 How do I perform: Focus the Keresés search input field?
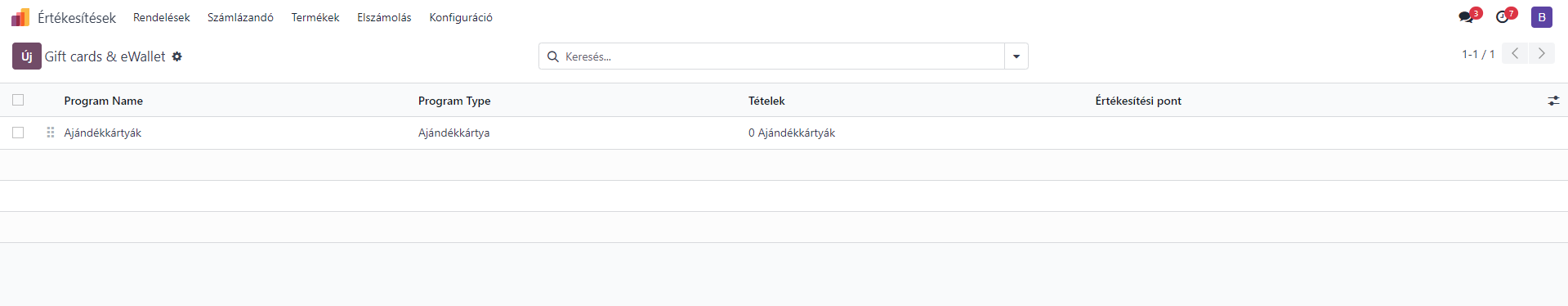click(782, 56)
